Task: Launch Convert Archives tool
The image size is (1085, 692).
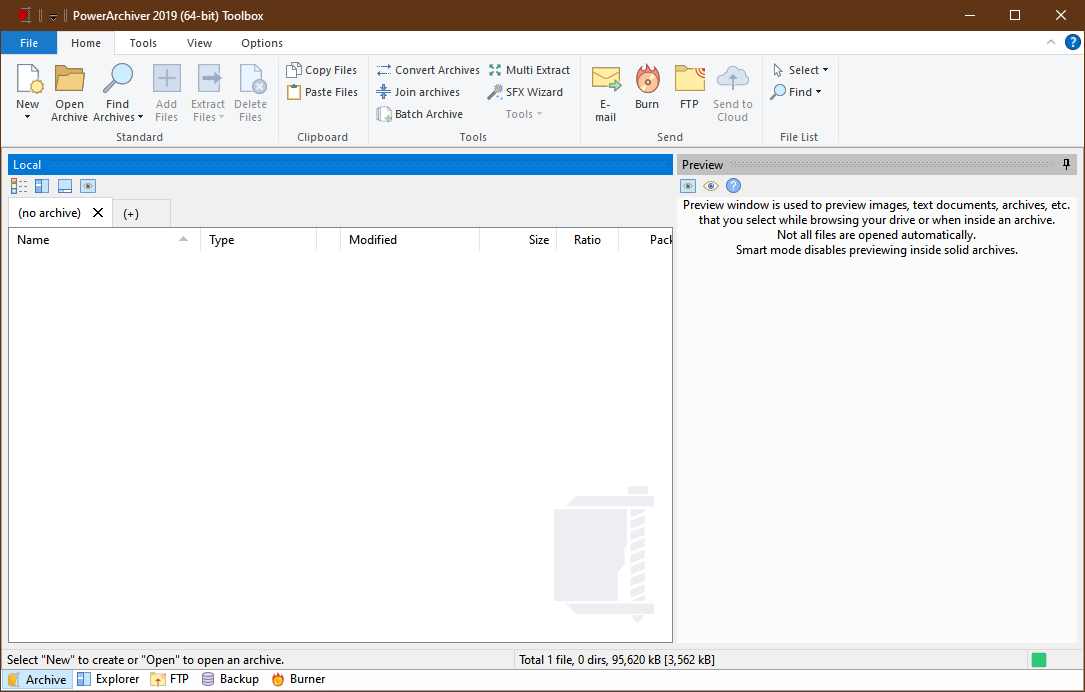Action: pos(428,70)
